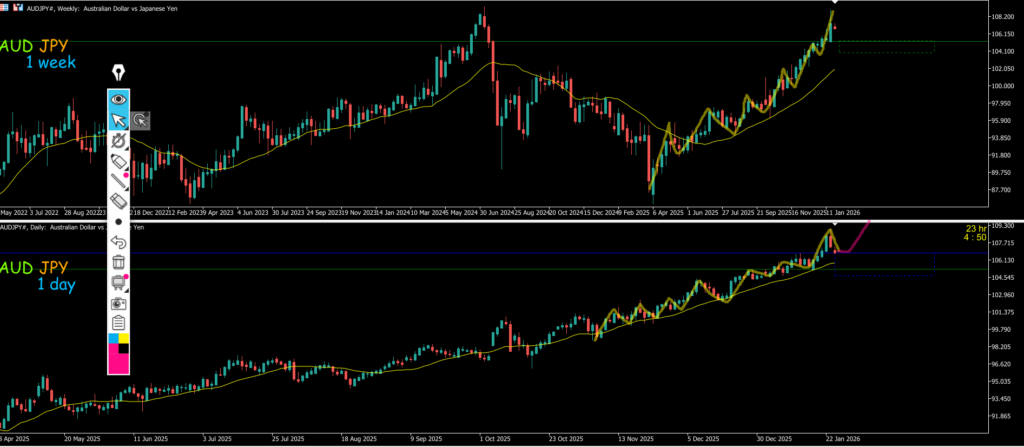Image resolution: width=1024 pixels, height=447 pixels.
Task: Click the black dot brush size button
Action: [x=118, y=221]
